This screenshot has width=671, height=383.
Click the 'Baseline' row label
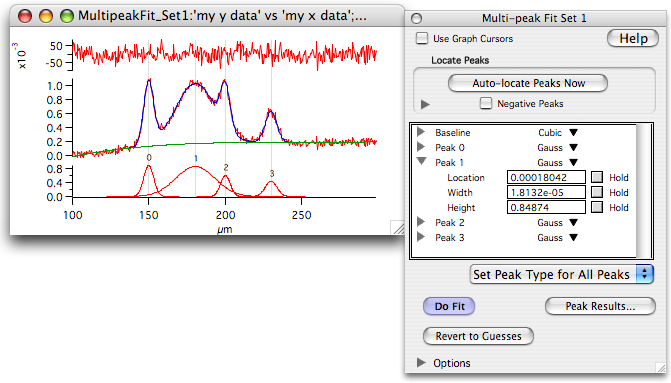point(452,133)
